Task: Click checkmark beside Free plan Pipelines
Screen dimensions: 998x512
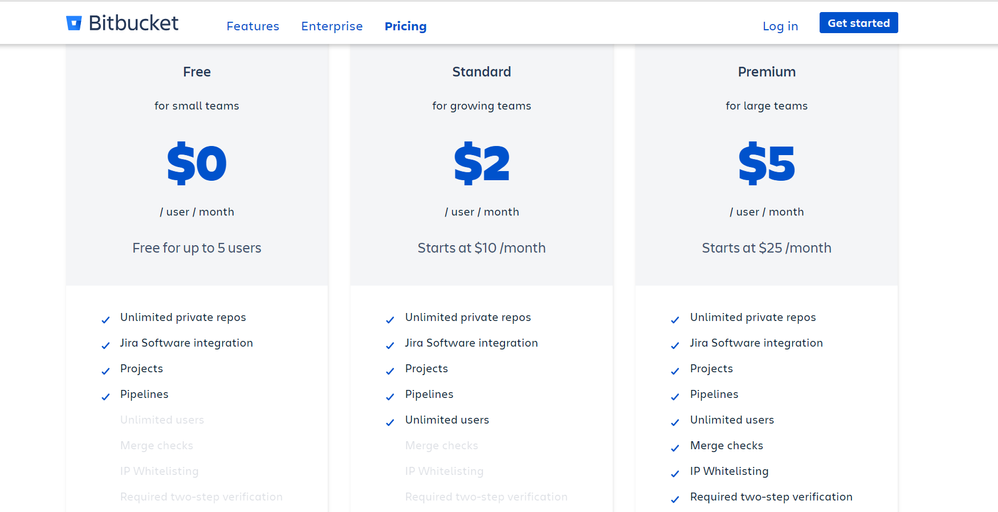Action: (x=105, y=397)
